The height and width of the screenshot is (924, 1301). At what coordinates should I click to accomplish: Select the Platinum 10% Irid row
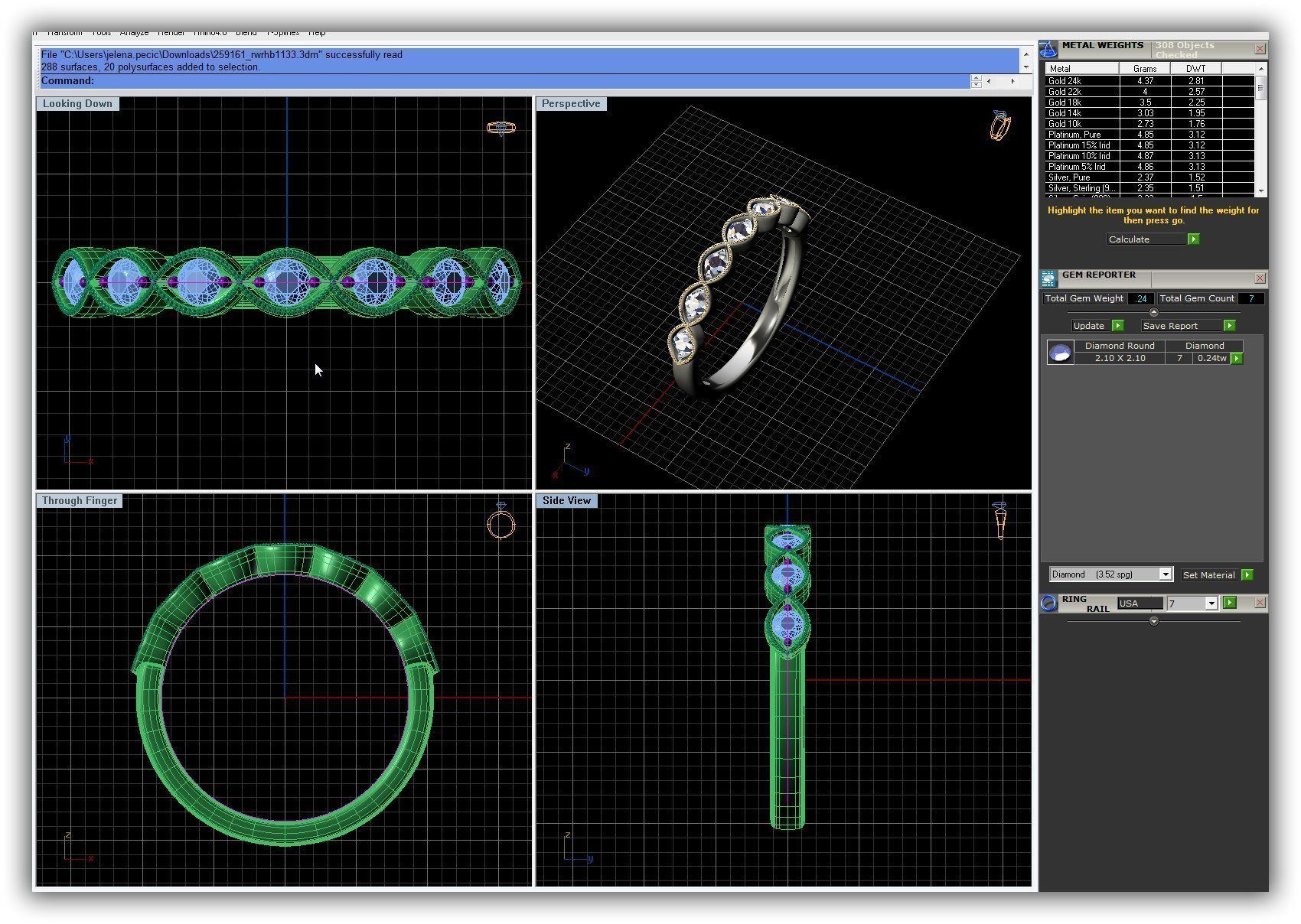point(1150,155)
